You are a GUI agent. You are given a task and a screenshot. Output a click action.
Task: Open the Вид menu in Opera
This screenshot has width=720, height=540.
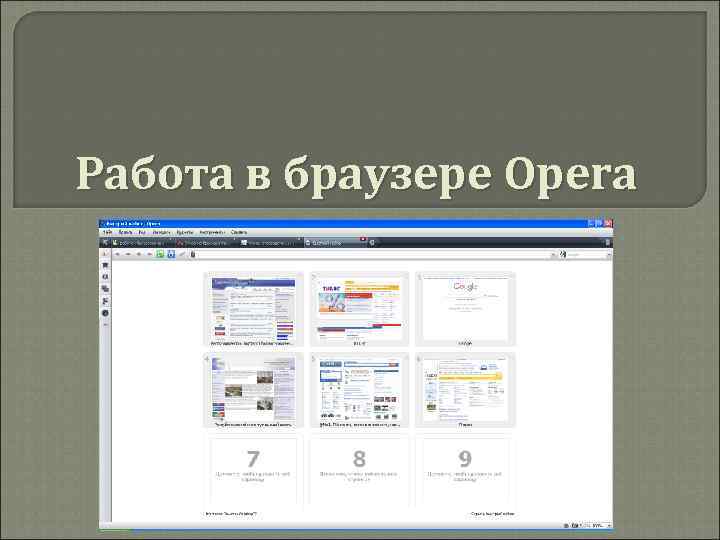coord(142,232)
